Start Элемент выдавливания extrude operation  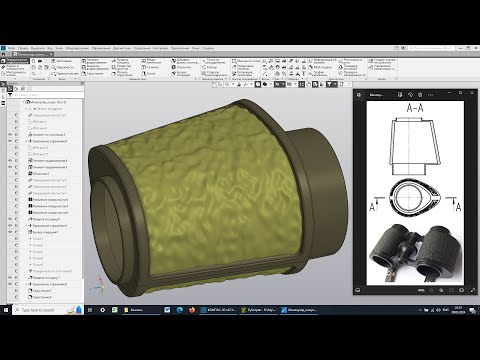pyautogui.click(x=95, y=61)
